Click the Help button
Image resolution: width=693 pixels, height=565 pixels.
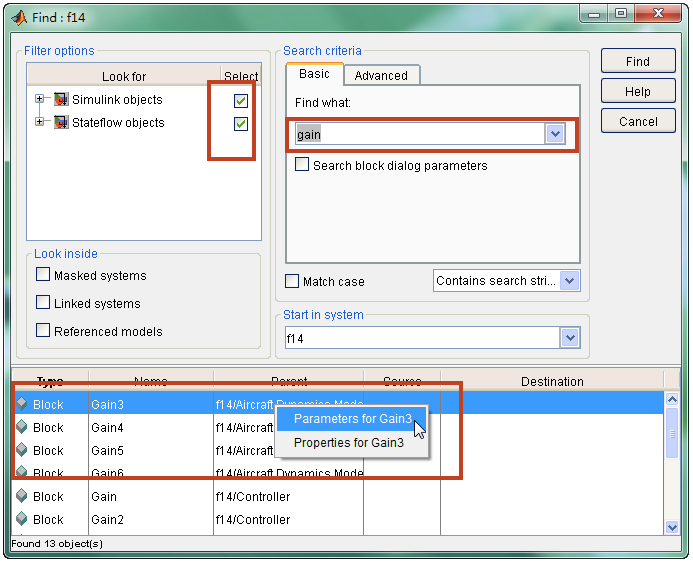click(638, 91)
